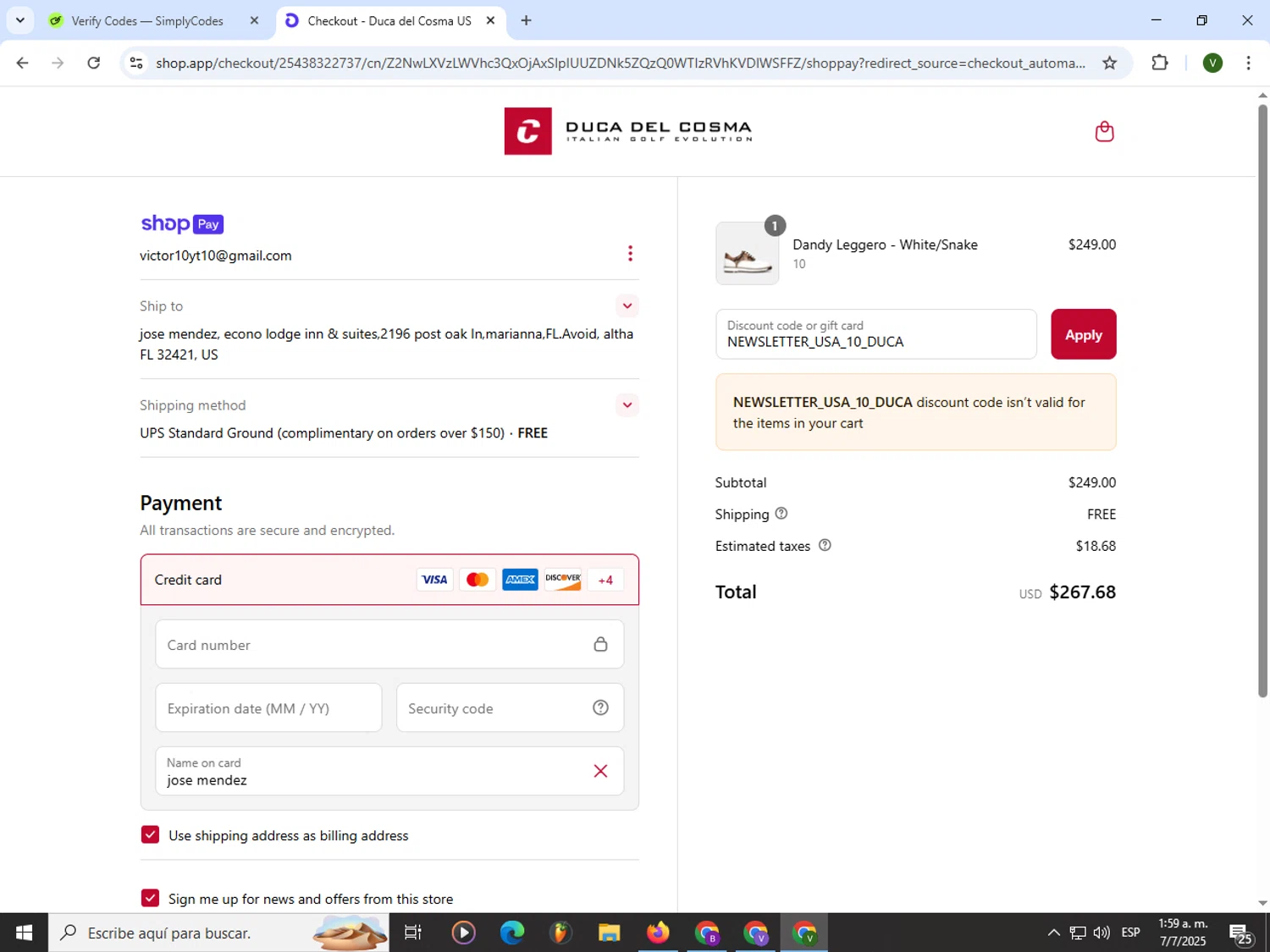This screenshot has width=1270, height=952.
Task: Focus the Security code field
Action: pyautogui.click(x=510, y=708)
